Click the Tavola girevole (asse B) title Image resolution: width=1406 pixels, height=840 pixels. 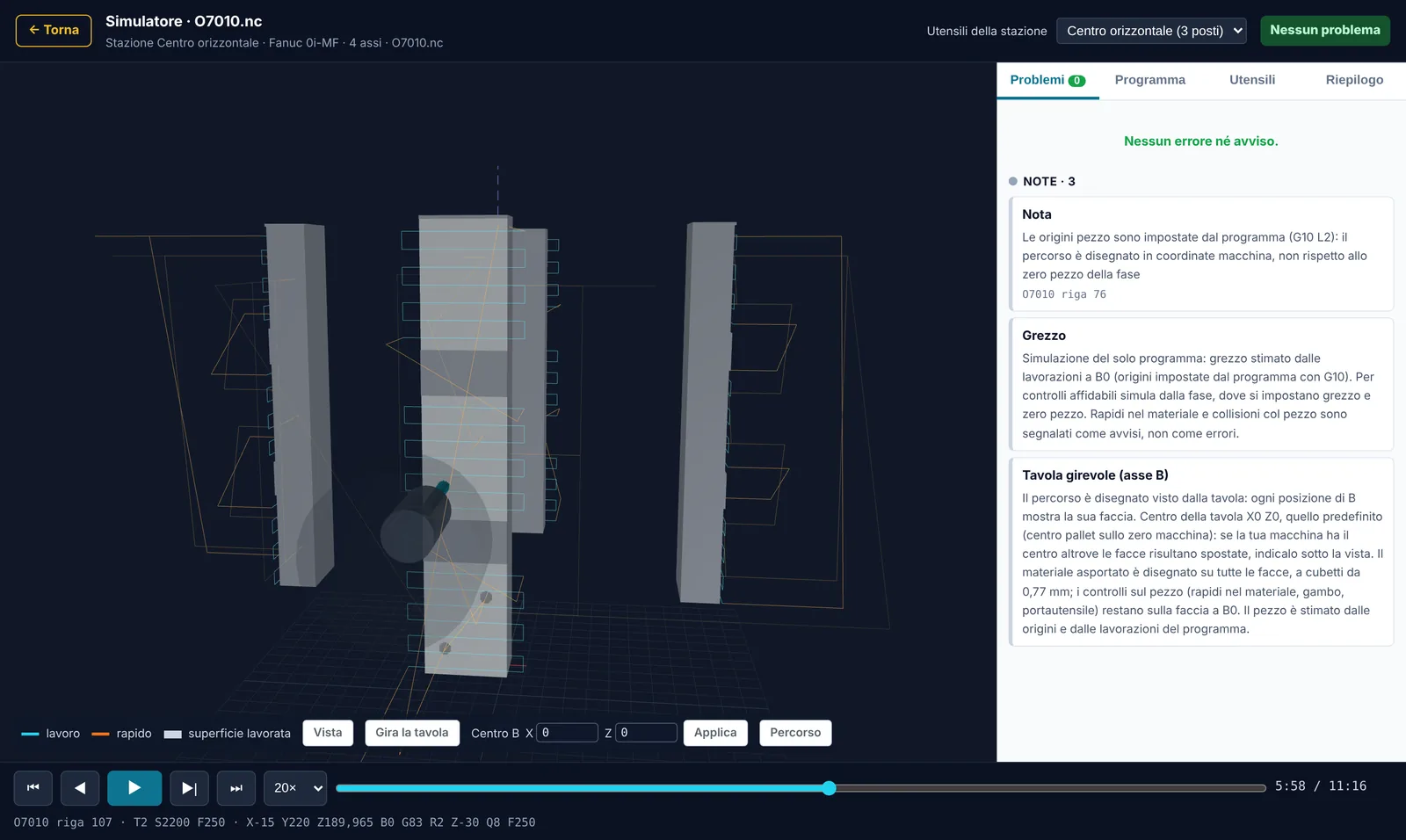pos(1095,475)
